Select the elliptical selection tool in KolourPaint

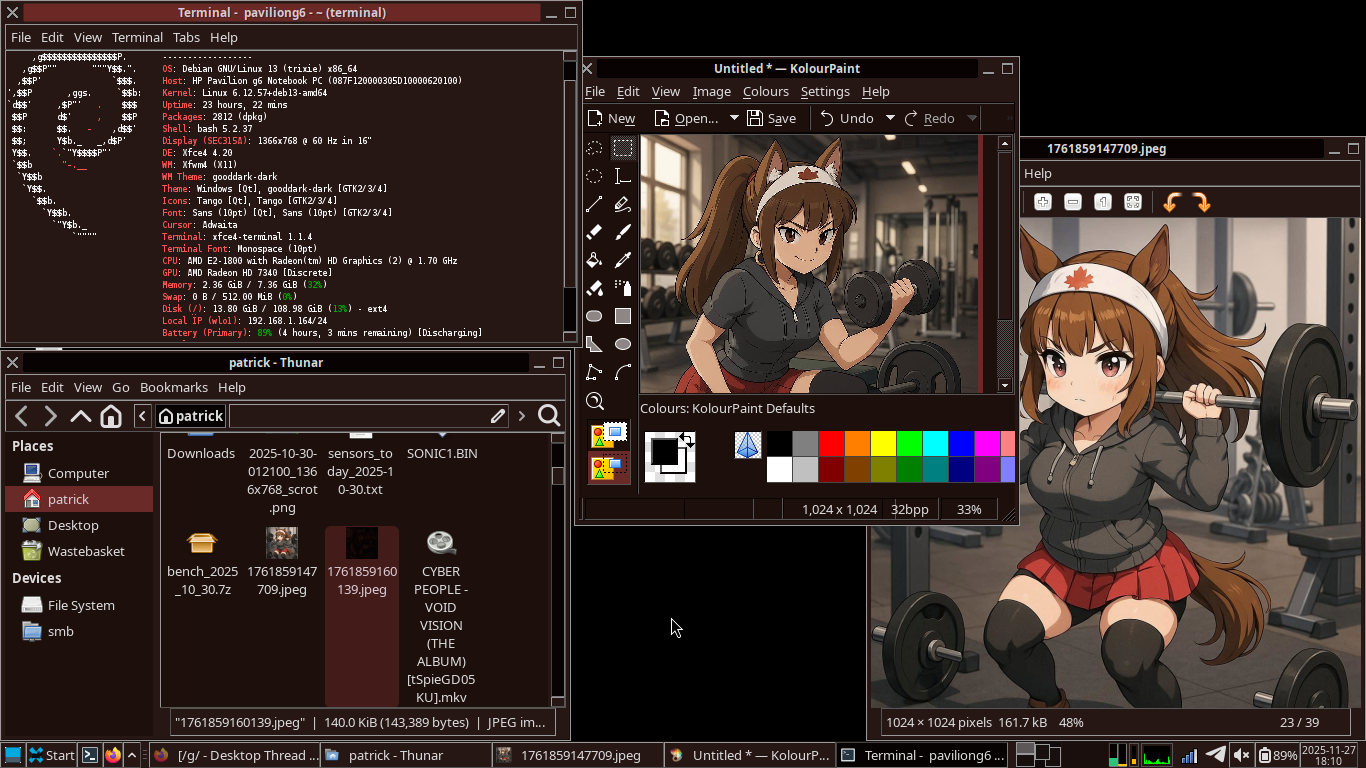594,176
